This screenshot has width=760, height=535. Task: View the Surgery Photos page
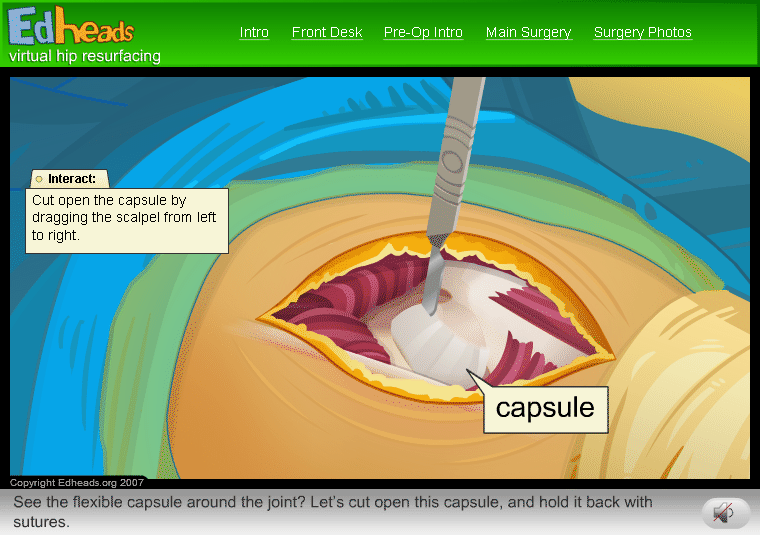tap(643, 32)
